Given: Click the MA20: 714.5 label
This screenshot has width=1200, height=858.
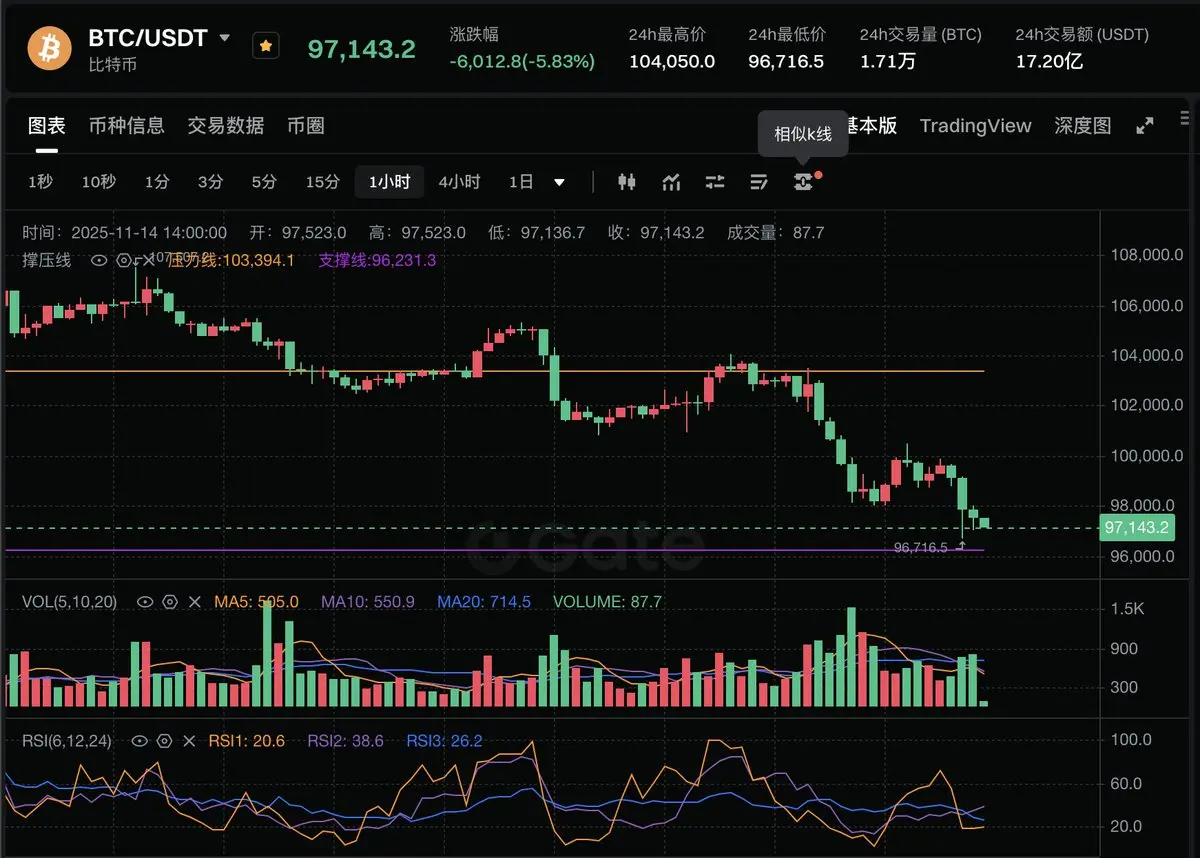Looking at the screenshot, I should pos(484,602).
